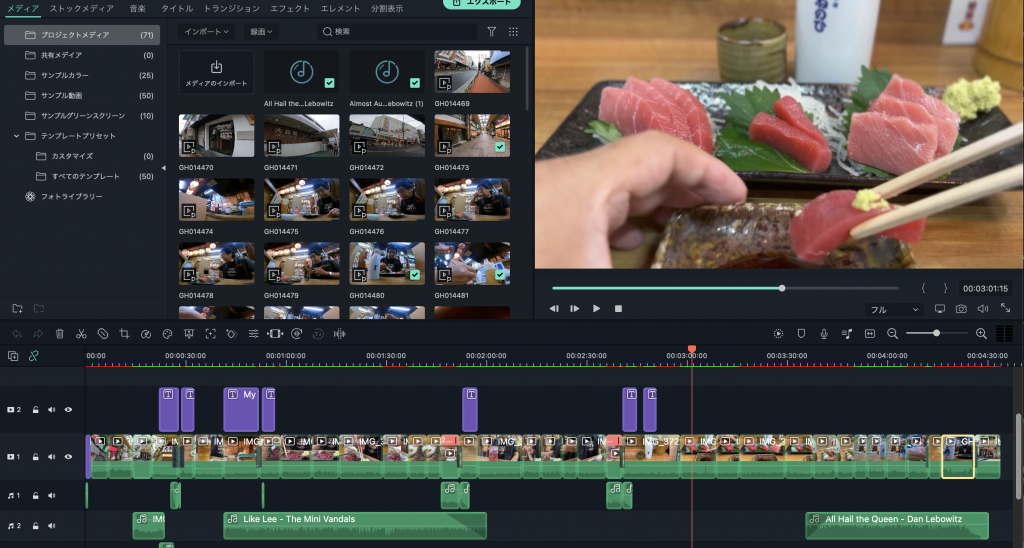Add a marker with the shield icon
Viewport: 1024px width, 548px height.
801,334
